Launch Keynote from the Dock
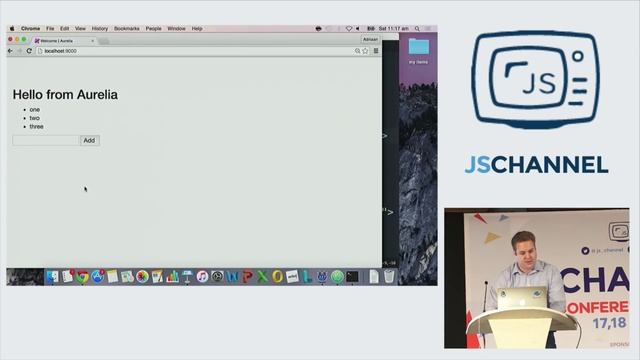 click(187, 277)
